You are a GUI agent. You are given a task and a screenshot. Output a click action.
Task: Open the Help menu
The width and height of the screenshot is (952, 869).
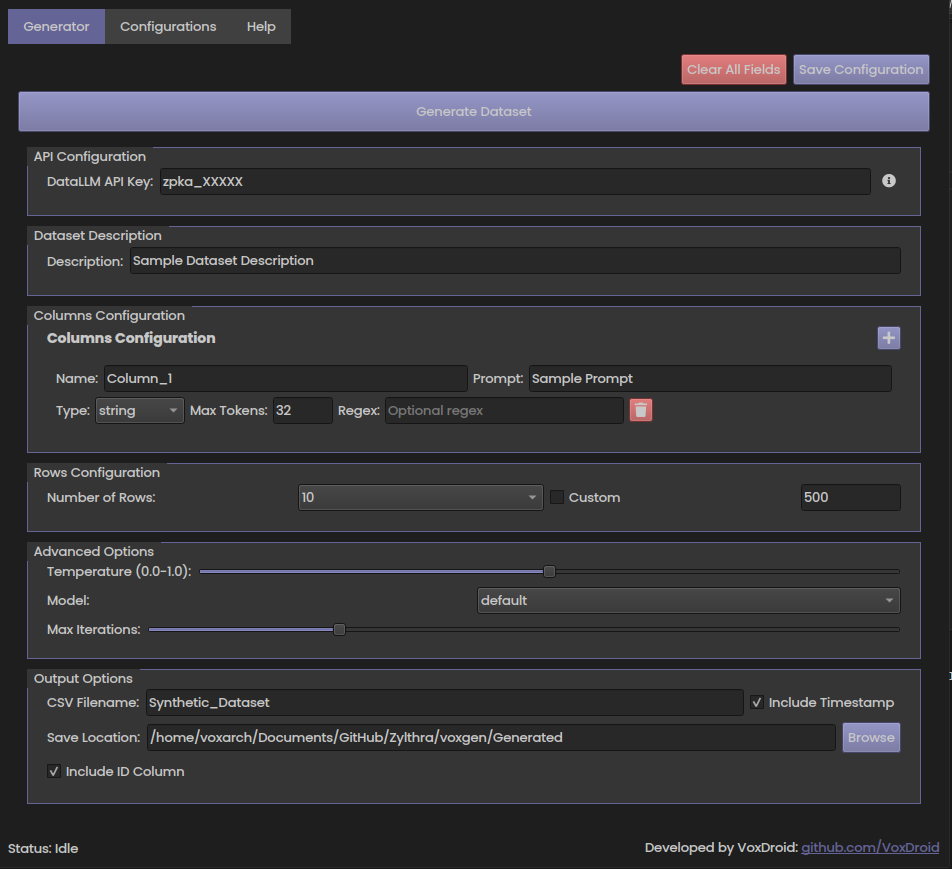tap(260, 26)
